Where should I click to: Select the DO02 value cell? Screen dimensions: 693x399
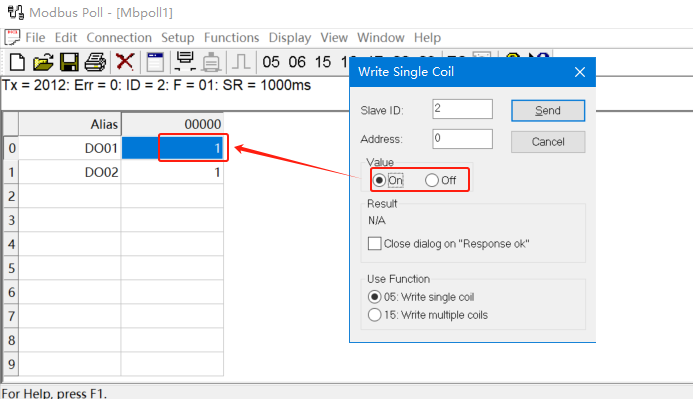coord(172,172)
